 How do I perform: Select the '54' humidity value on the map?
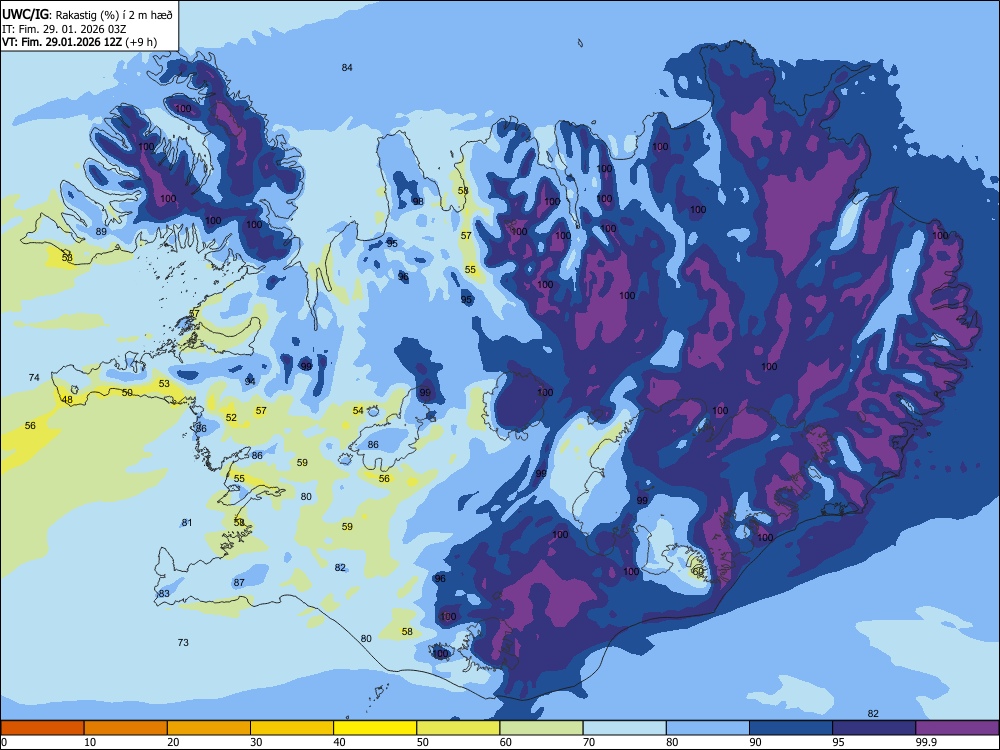pyautogui.click(x=358, y=411)
